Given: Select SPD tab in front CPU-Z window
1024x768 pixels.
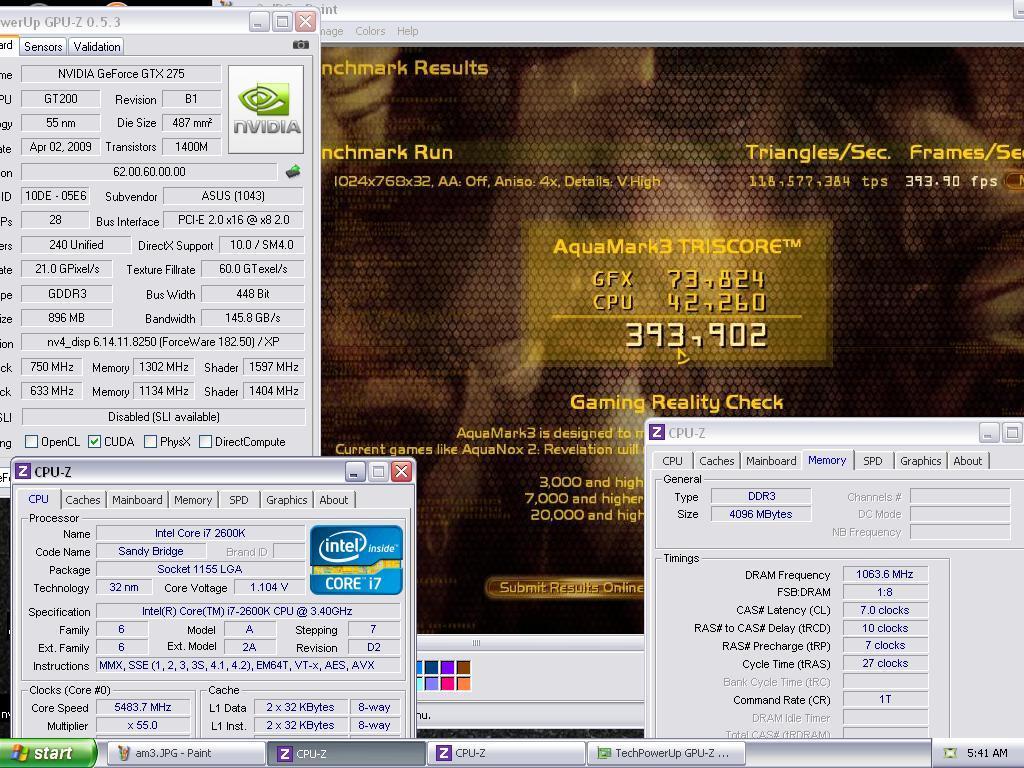Looking at the screenshot, I should point(238,500).
